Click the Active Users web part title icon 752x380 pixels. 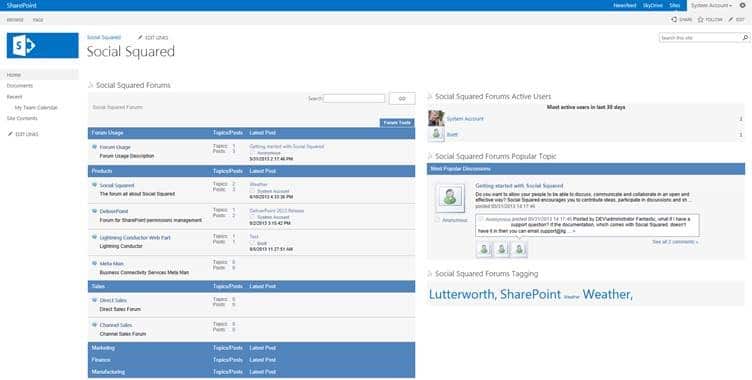click(x=430, y=96)
